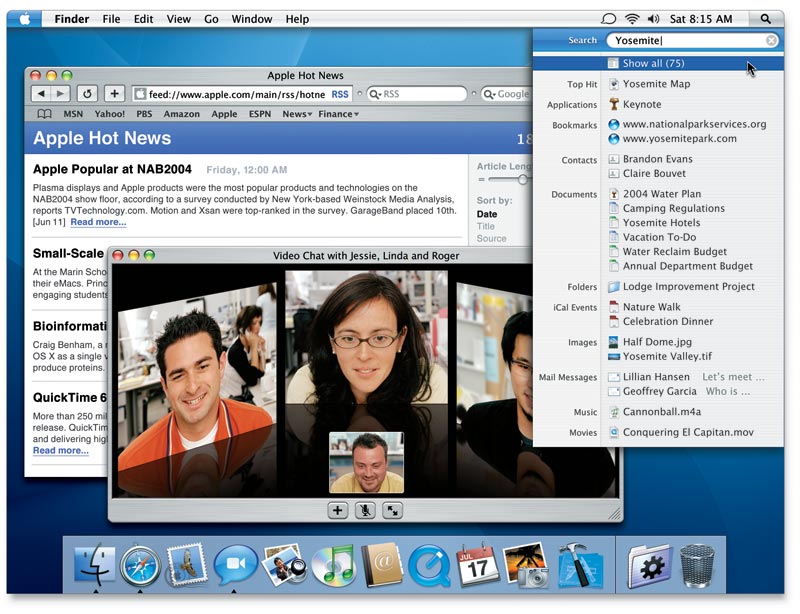Clear the Spotlight search field
This screenshot has width=800, height=614.
pos(771,40)
